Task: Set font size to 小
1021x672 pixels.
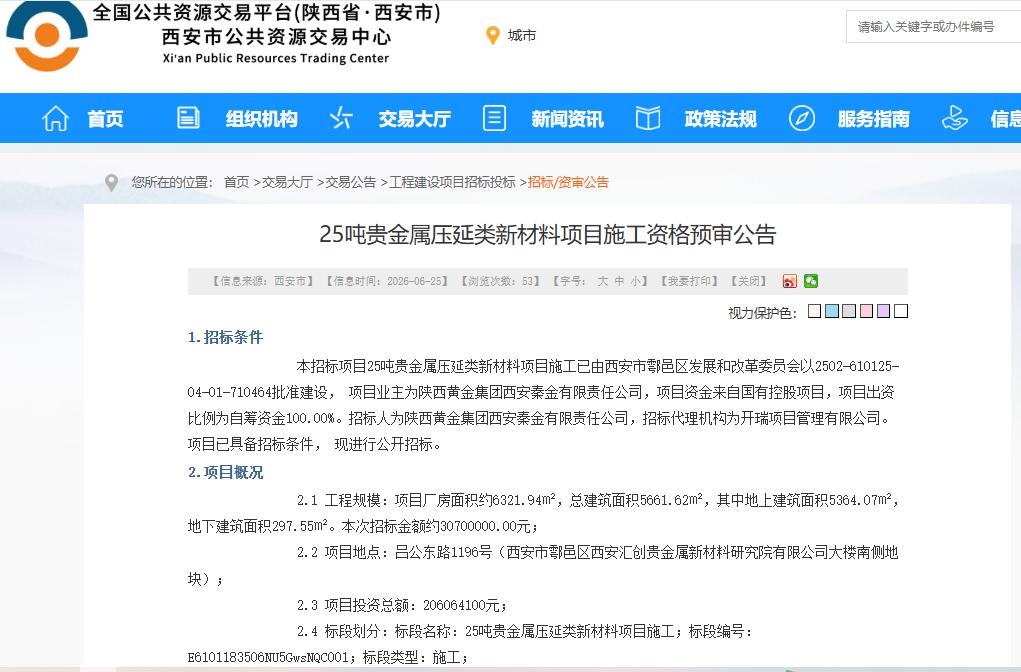Action: pyautogui.click(x=635, y=281)
